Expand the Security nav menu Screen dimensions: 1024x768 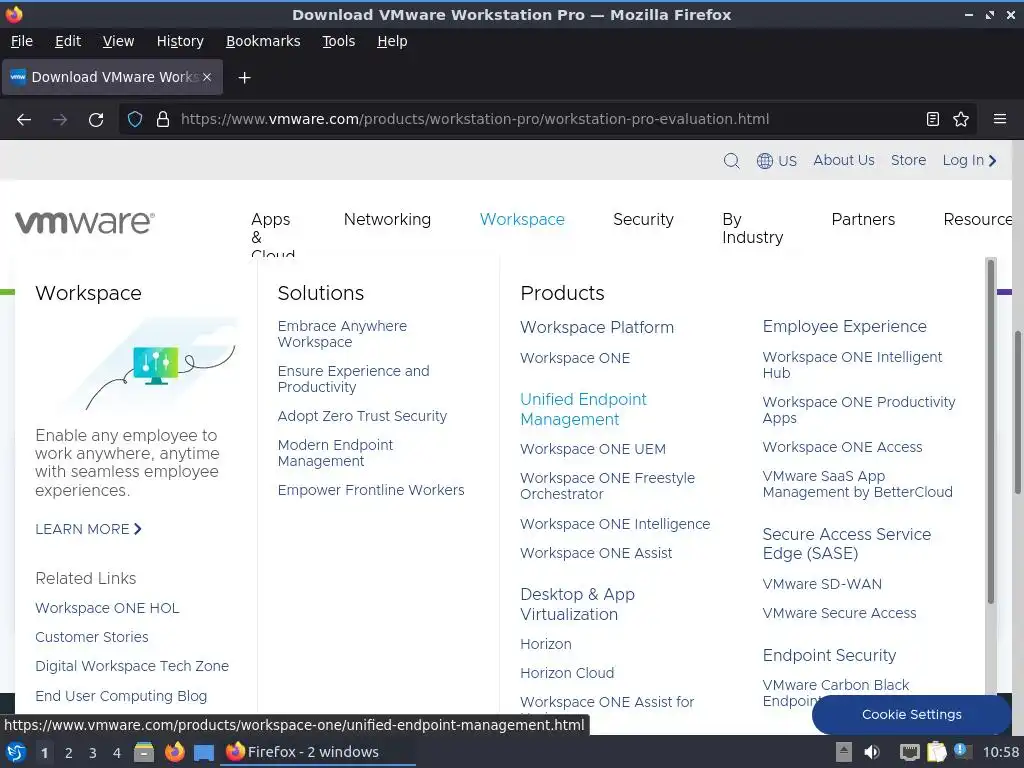(x=643, y=219)
